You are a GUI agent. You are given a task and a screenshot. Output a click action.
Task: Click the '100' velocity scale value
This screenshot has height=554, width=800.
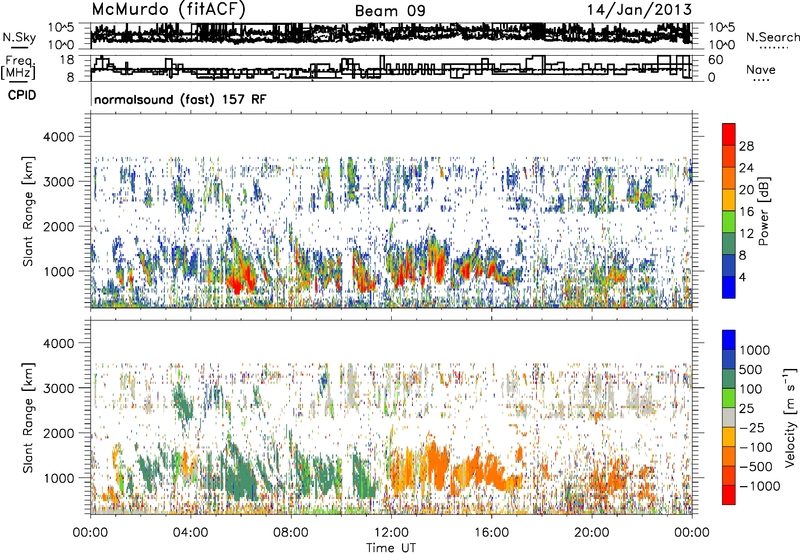751,389
